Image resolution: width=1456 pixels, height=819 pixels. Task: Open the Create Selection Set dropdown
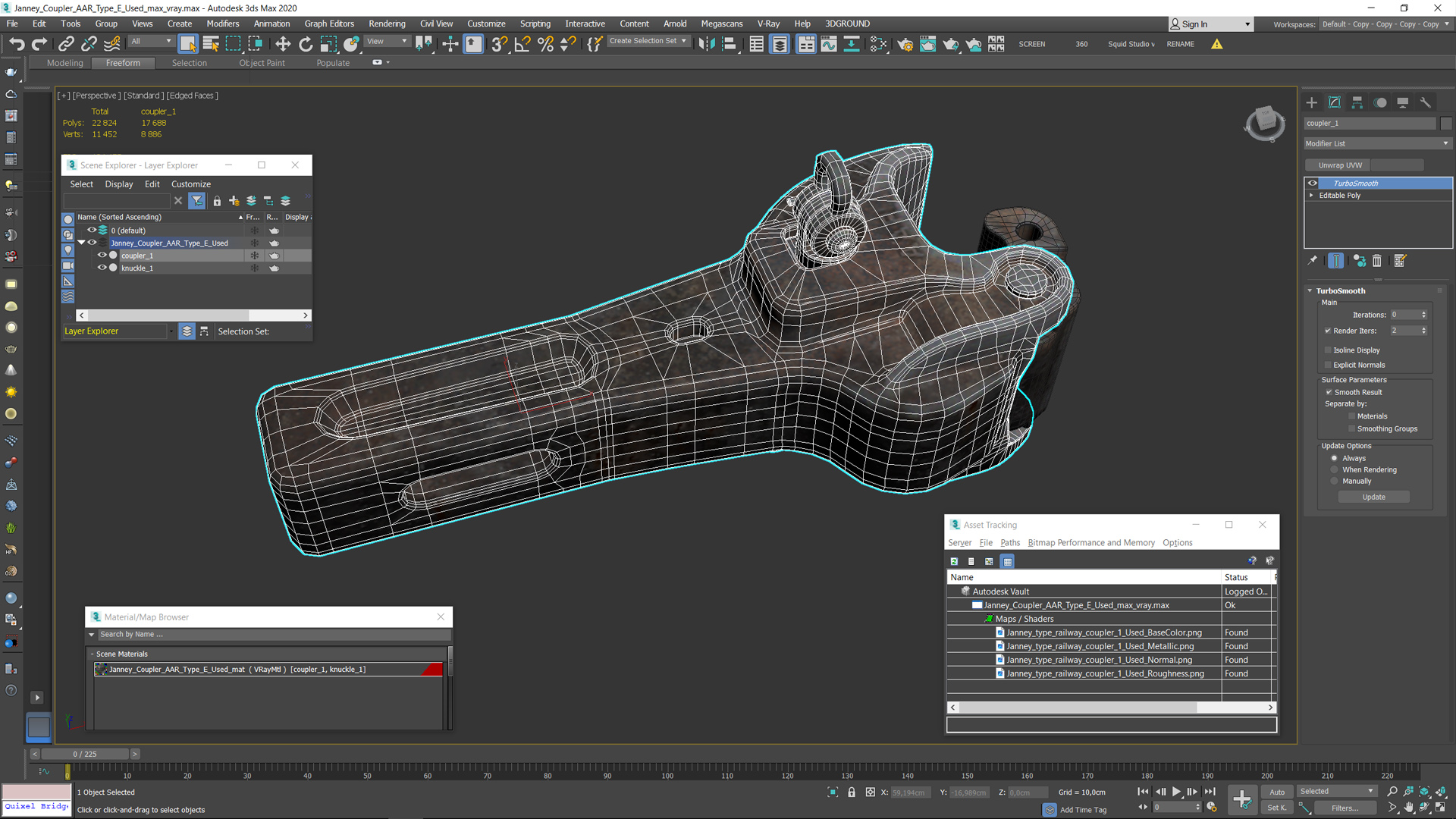[649, 41]
